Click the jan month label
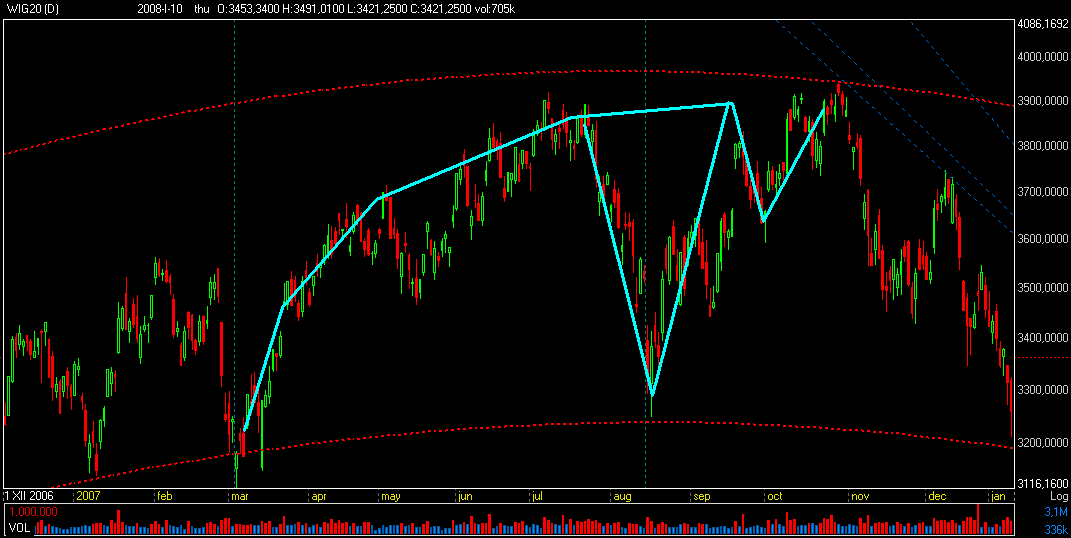 [x=999, y=496]
